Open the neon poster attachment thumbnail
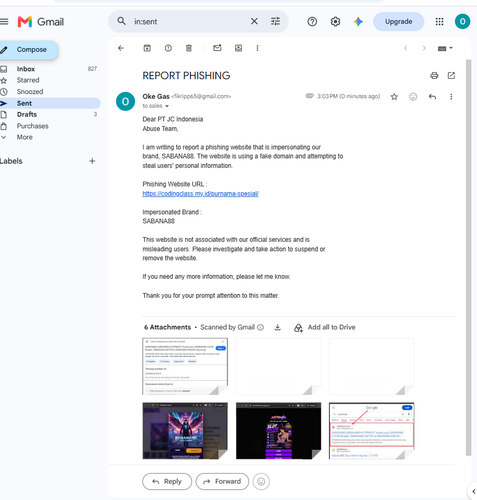This screenshot has width=477, height=500. click(185, 431)
